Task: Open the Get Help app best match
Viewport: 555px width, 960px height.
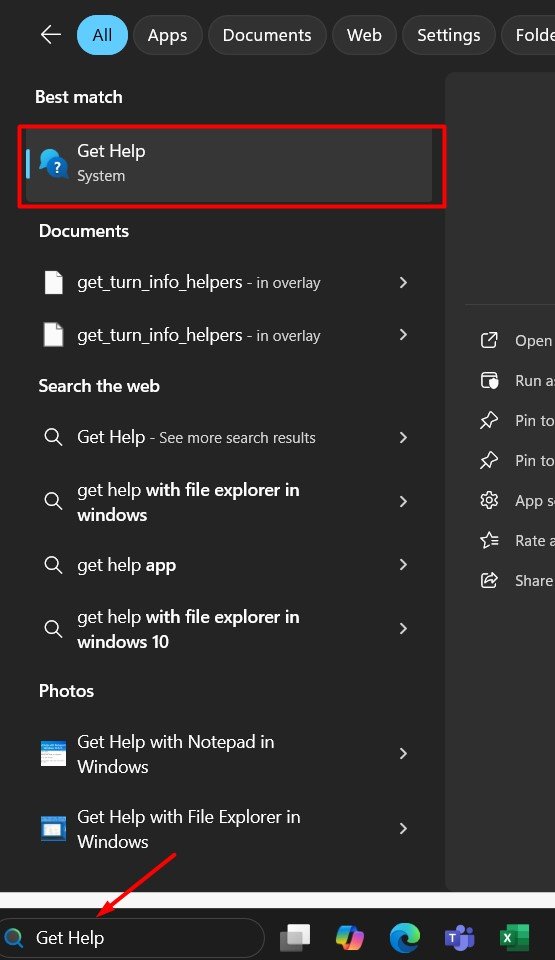Action: click(229, 165)
